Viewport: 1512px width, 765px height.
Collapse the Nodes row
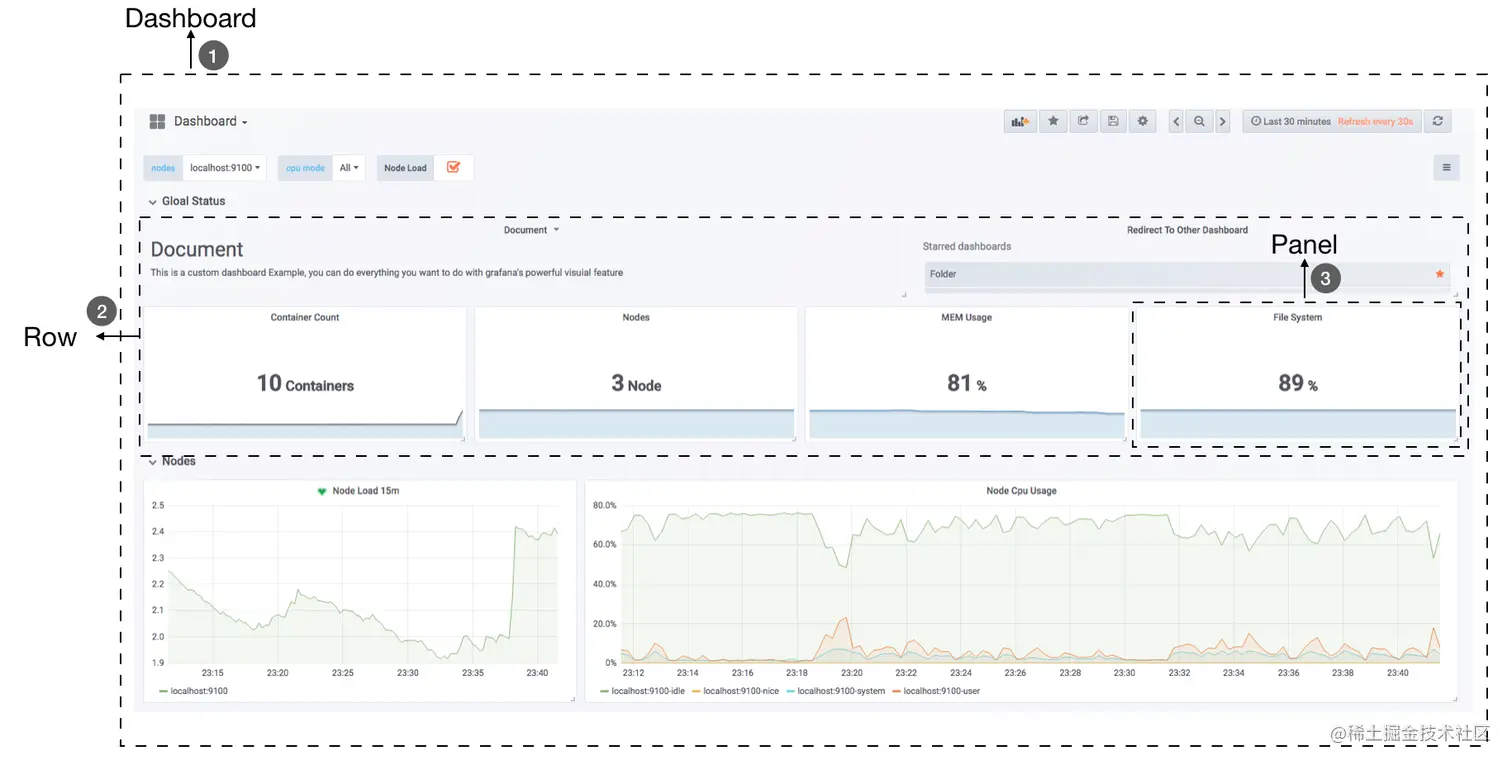tap(172, 461)
